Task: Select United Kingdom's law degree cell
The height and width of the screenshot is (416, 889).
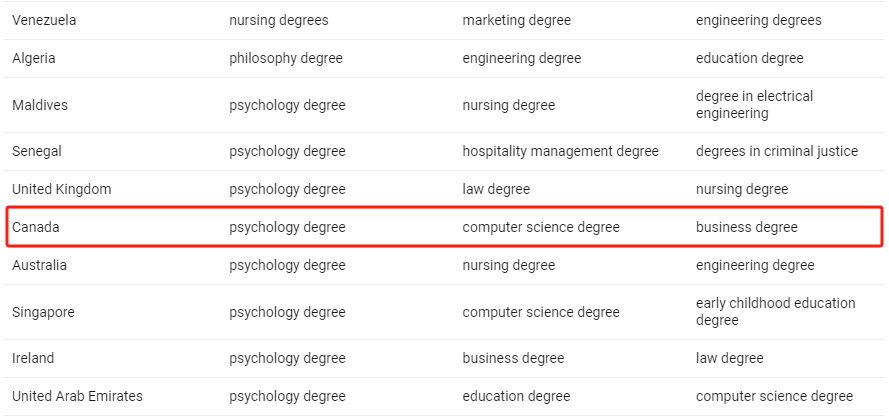Action: (x=496, y=189)
